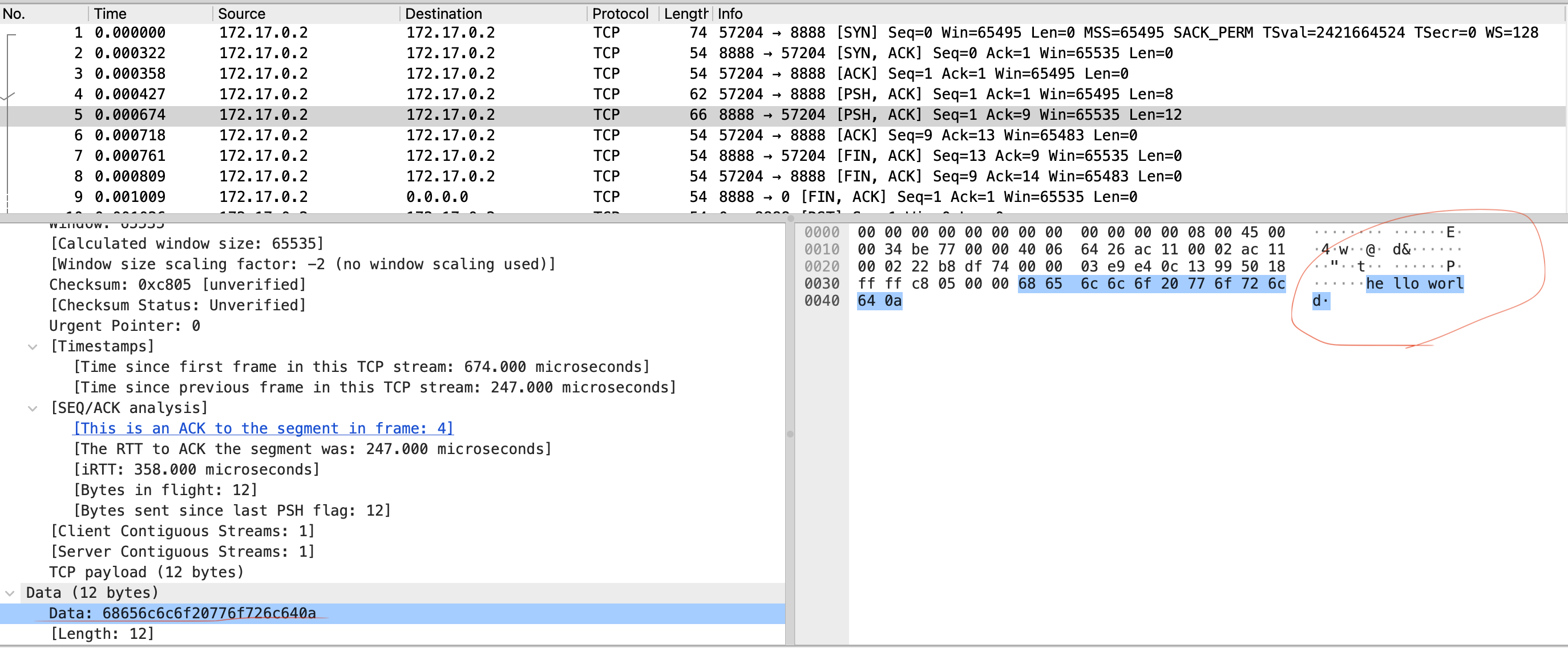The height and width of the screenshot is (648, 1568).
Task: Click highlighted ASCII text 'he llo worl'
Action: [x=1414, y=284]
